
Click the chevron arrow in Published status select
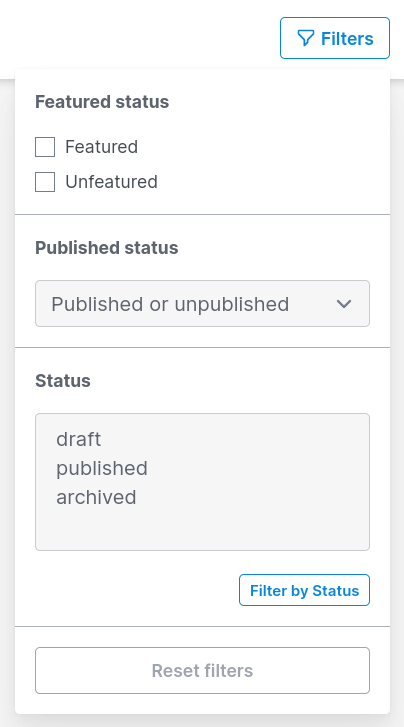(344, 304)
